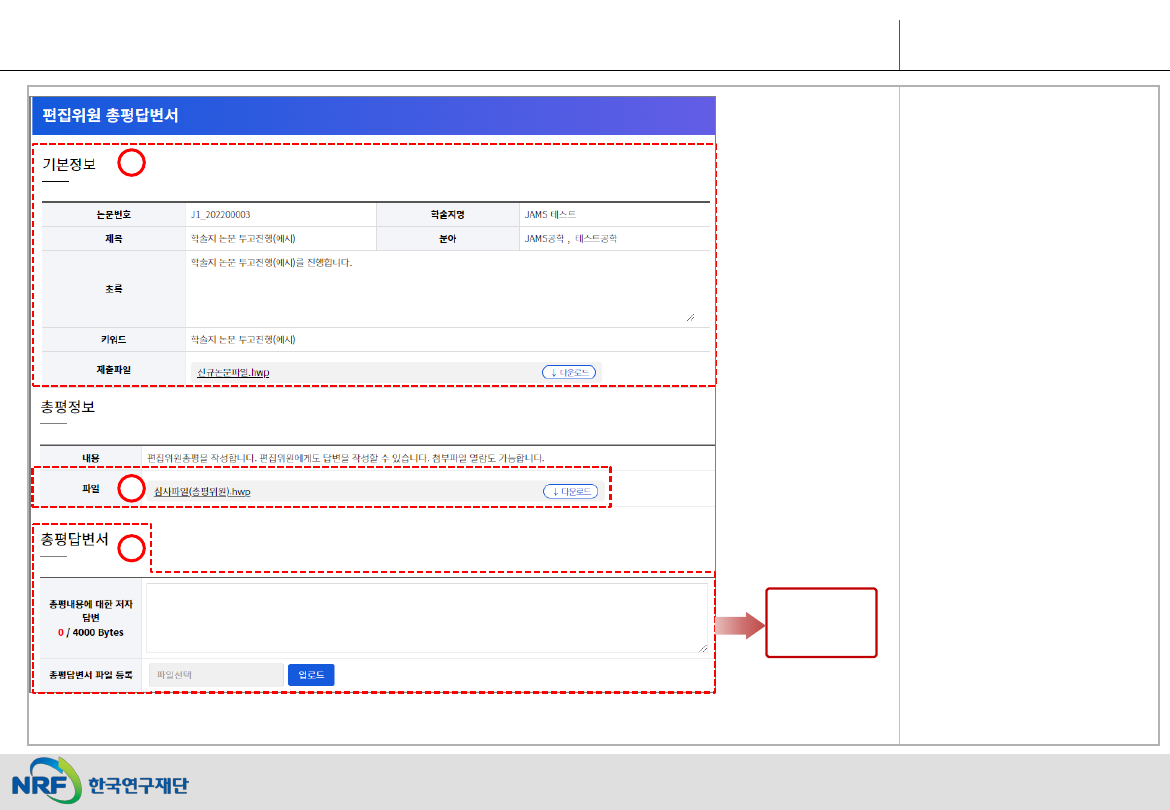Click the red circle marker beside 기본정보
Screen dimensions: 1170x810
click(x=132, y=164)
